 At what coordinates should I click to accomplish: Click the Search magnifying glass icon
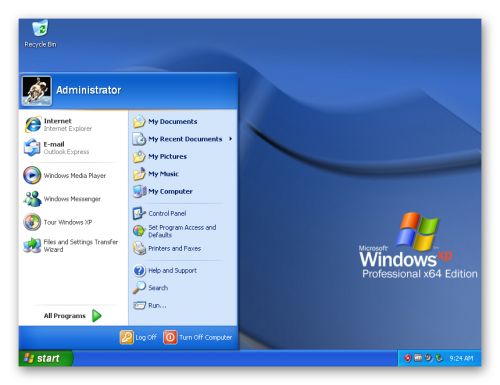(139, 288)
